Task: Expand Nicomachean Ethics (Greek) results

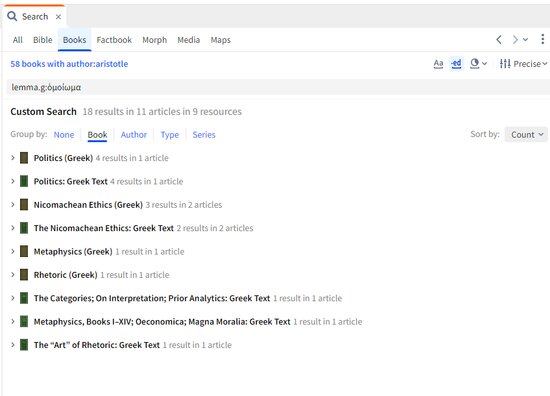Action: (13, 204)
